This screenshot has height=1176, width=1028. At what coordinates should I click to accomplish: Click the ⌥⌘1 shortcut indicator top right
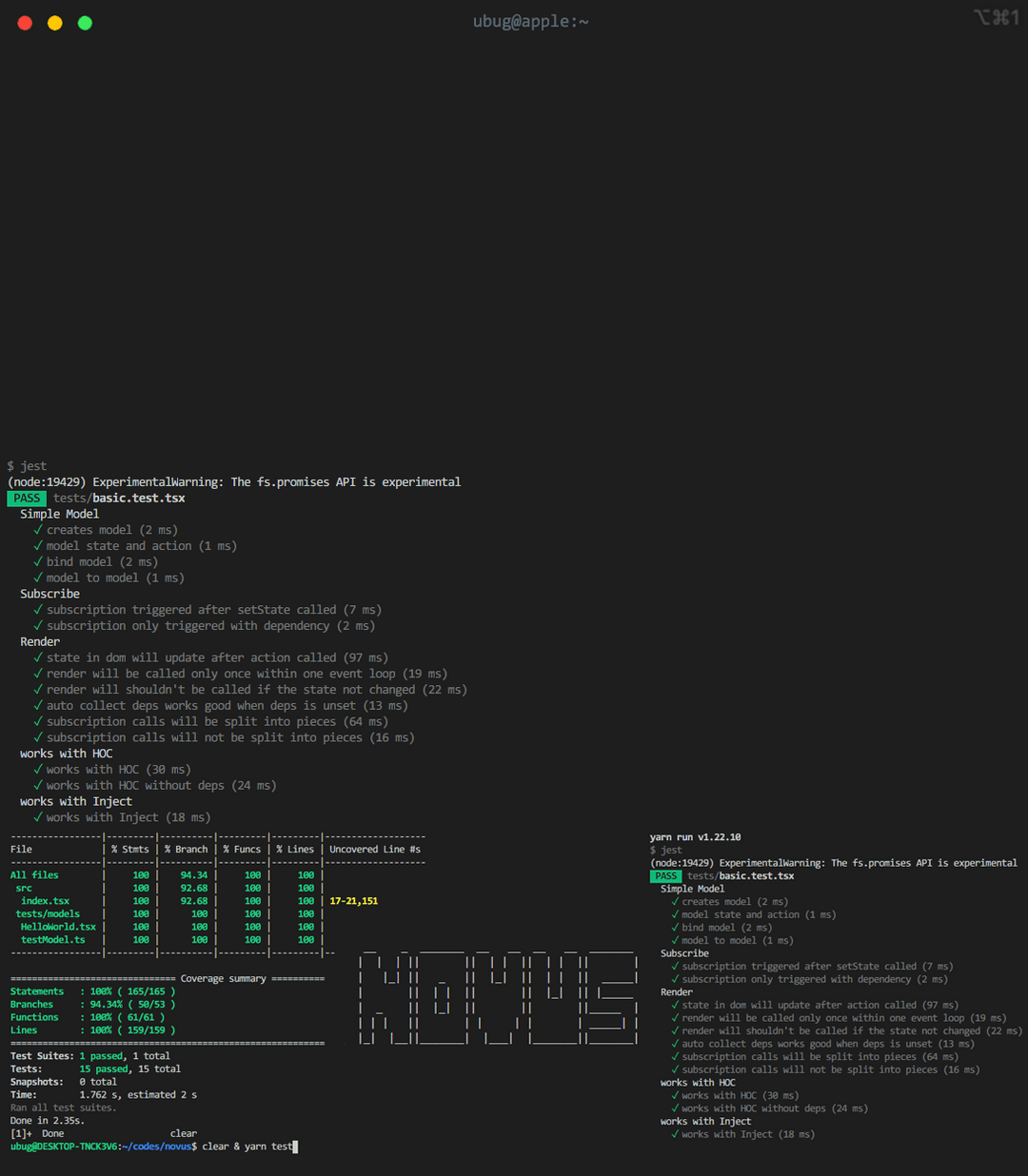click(996, 17)
